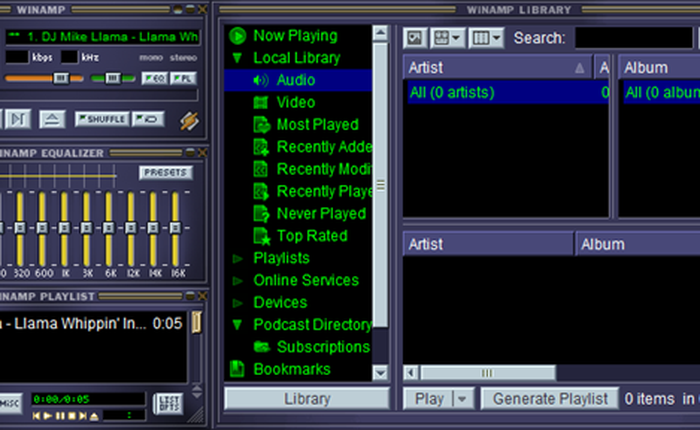
Task: Click the stop mini-button in the playlist window
Action: (x=71, y=416)
